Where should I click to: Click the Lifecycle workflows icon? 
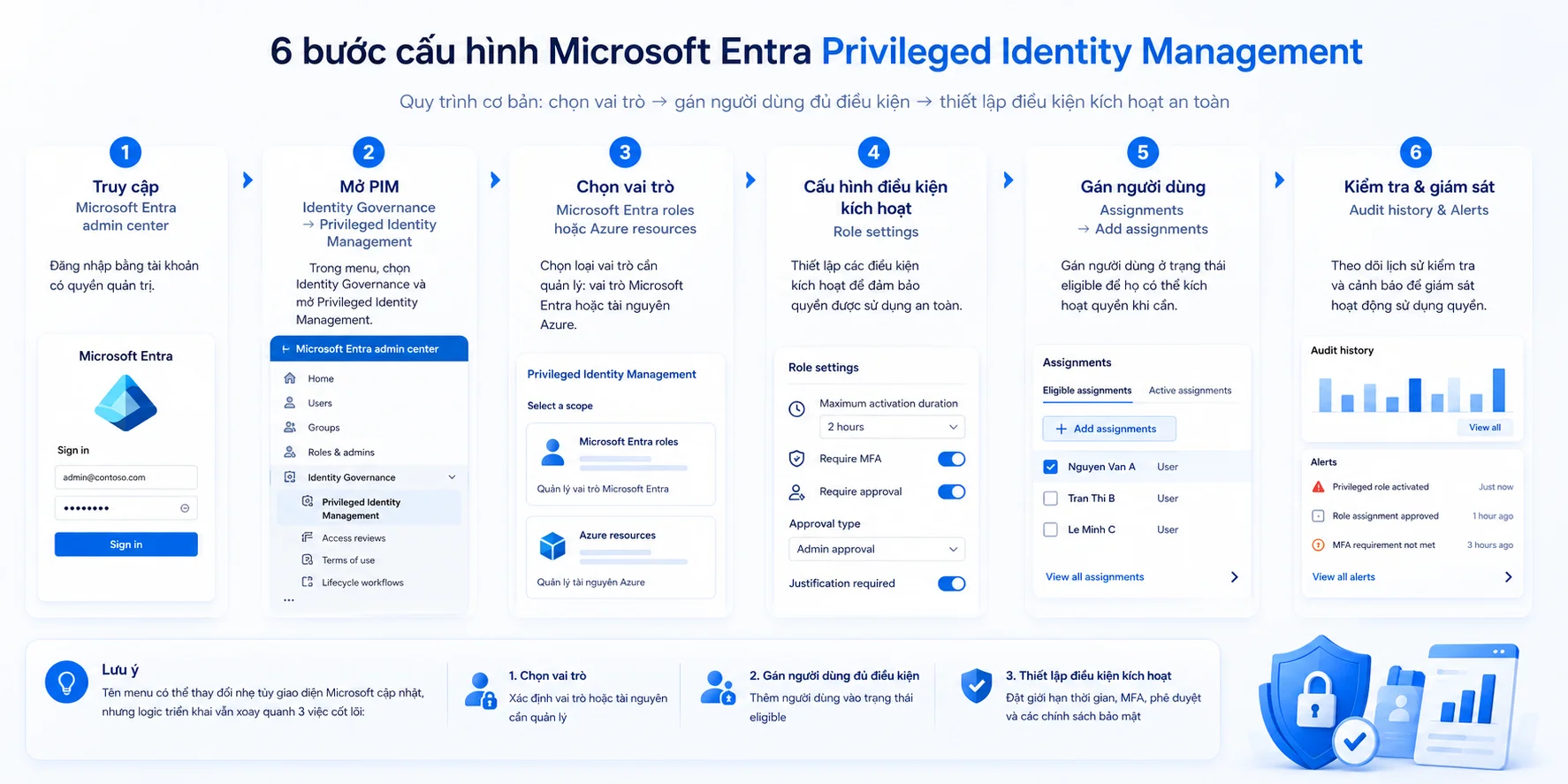tap(308, 582)
